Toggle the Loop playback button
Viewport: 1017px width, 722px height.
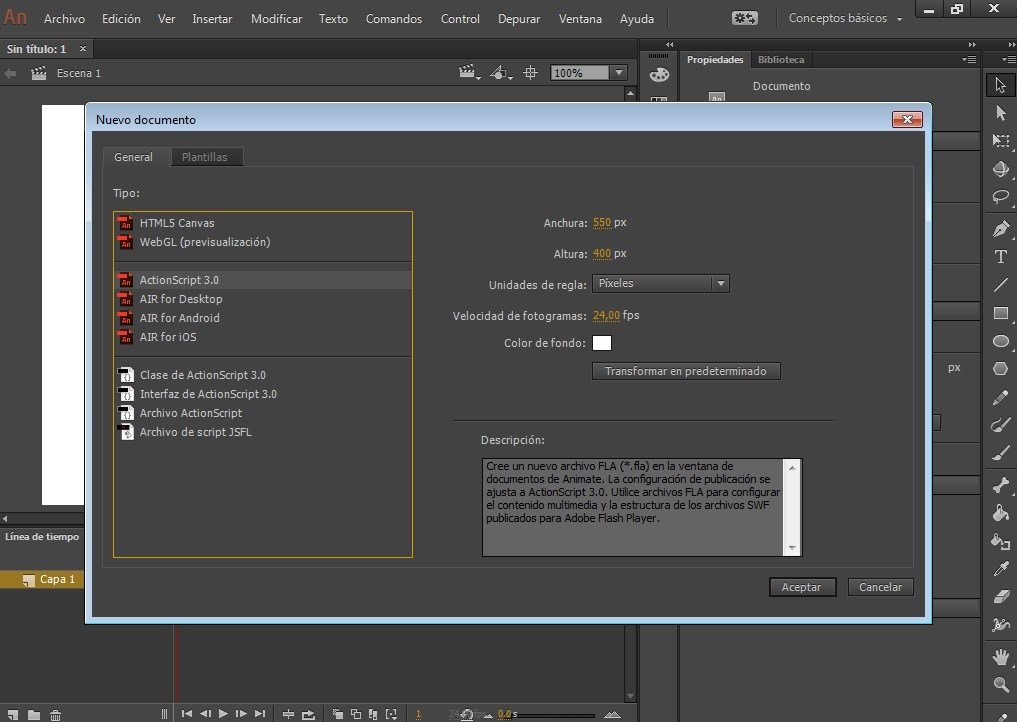[x=308, y=714]
